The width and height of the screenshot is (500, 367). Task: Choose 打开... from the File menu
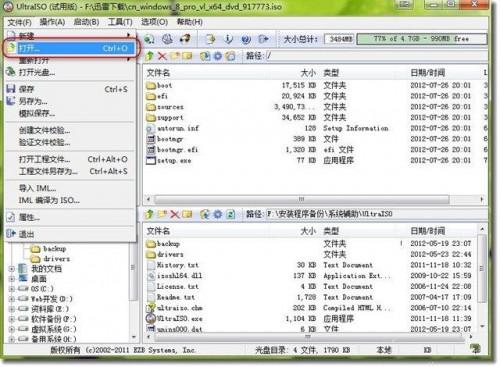tap(71, 48)
